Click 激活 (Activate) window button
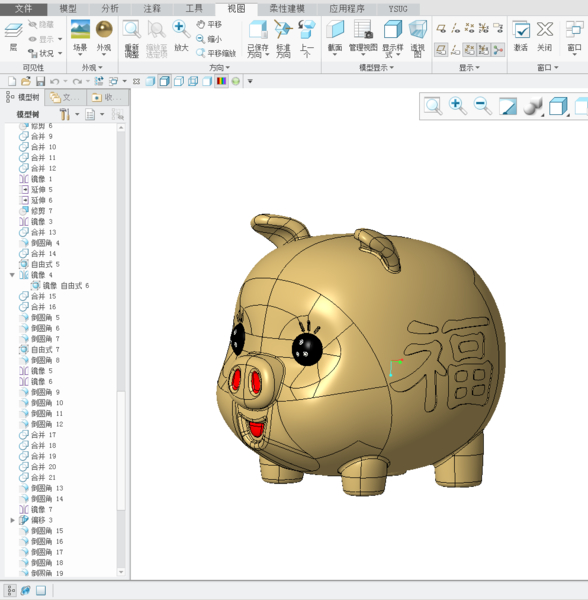588x600 pixels. [x=521, y=37]
